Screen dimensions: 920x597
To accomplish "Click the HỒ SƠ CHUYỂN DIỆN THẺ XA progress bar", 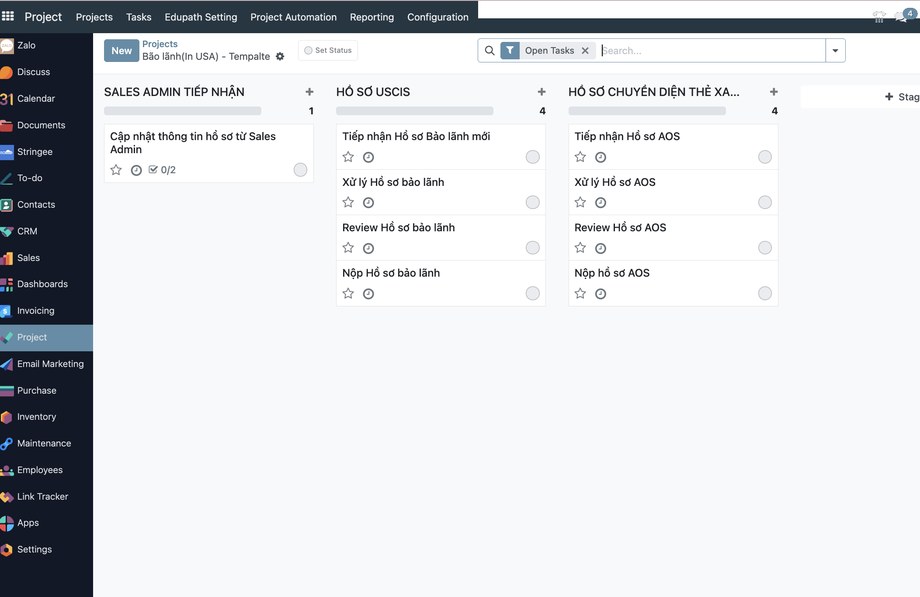I will (647, 110).
